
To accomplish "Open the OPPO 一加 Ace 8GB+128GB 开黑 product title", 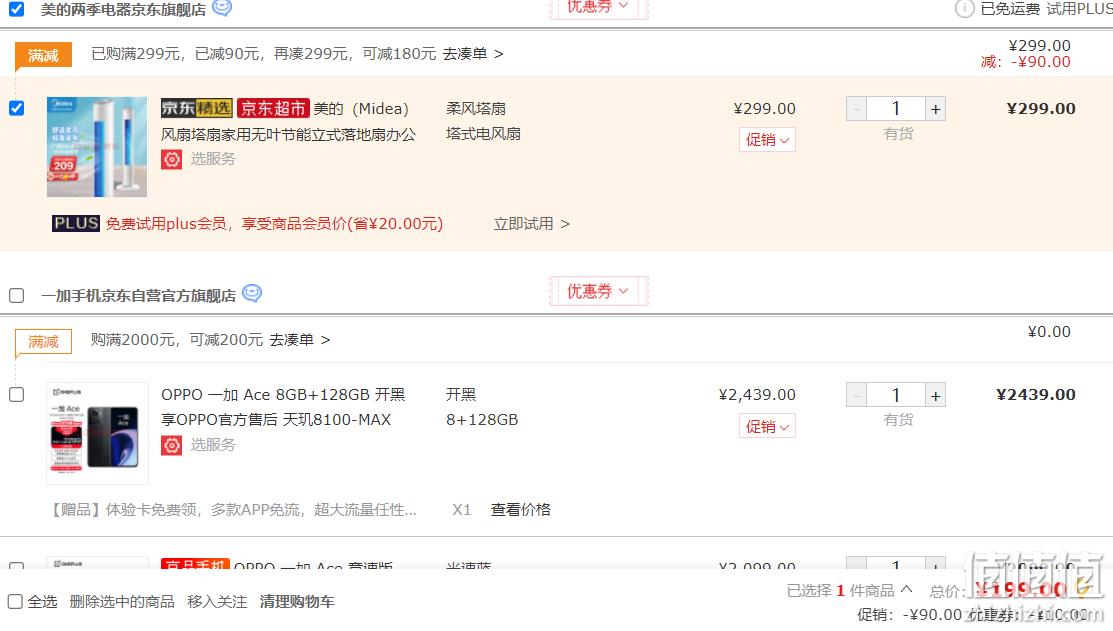I will pos(283,407).
